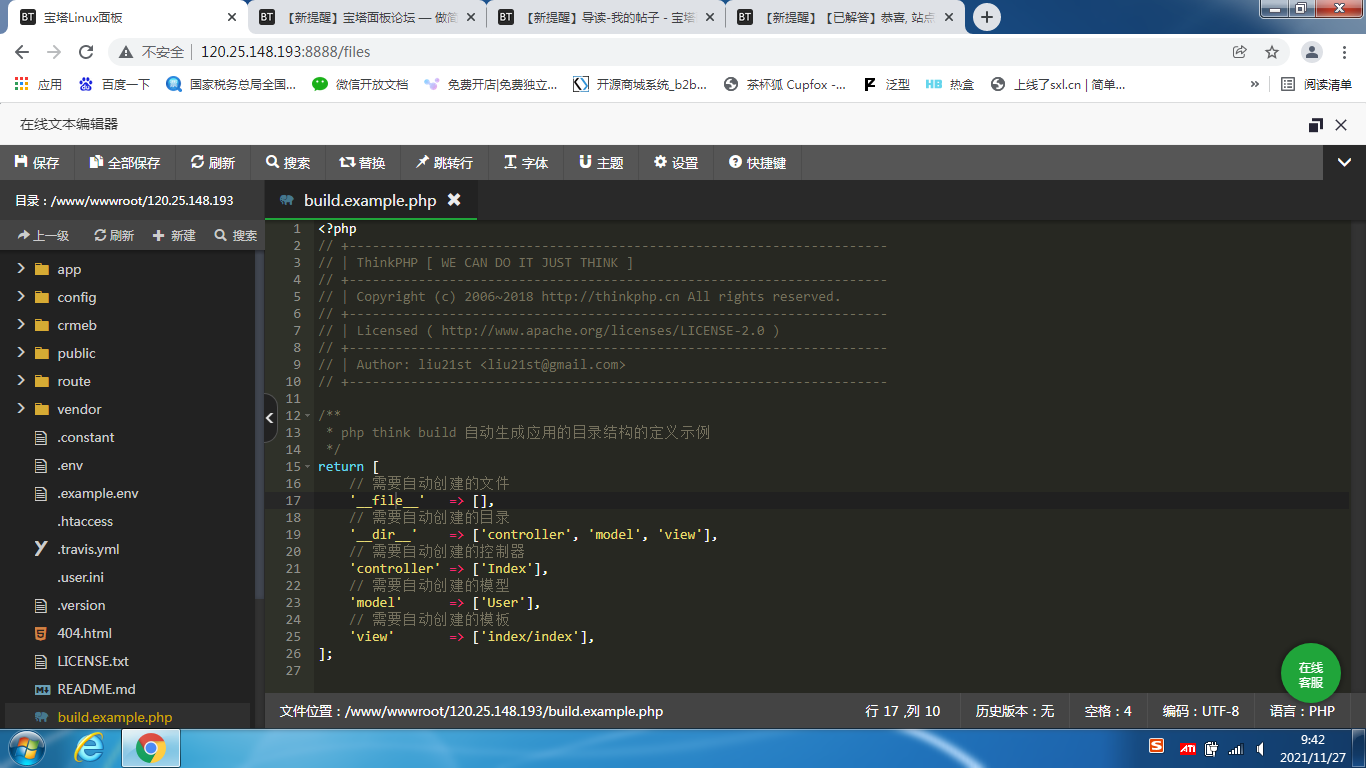
Task: Click the 在线客服 online support button
Action: [x=1310, y=673]
